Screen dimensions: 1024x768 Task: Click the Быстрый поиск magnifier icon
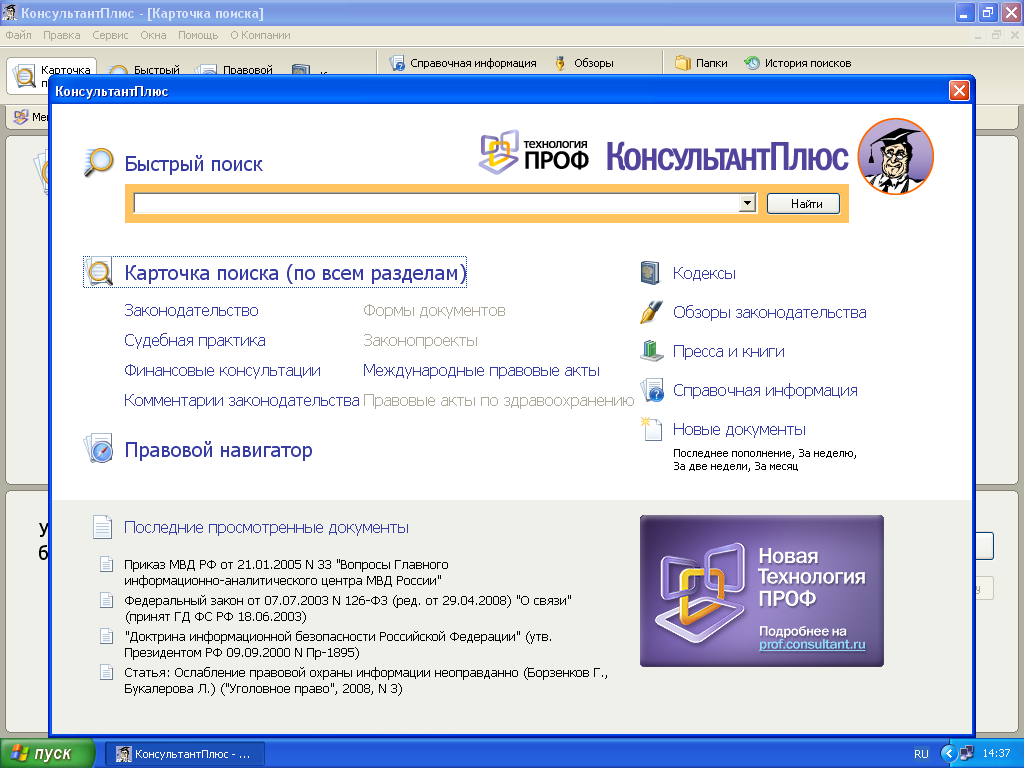(x=99, y=163)
